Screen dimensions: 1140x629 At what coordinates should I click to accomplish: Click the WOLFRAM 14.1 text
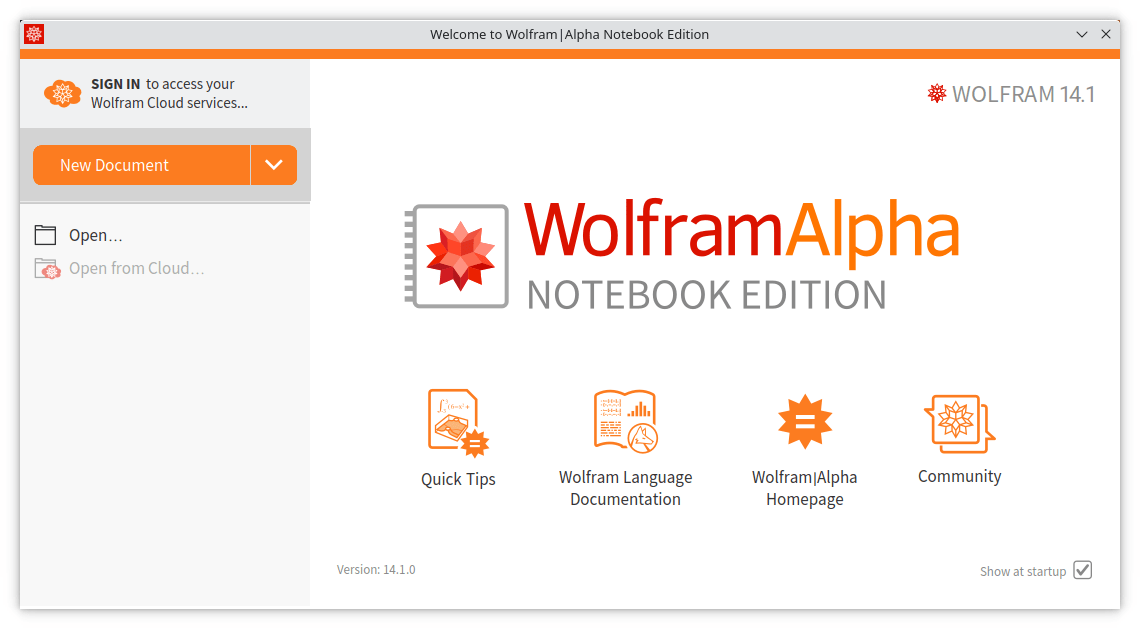[1023, 94]
